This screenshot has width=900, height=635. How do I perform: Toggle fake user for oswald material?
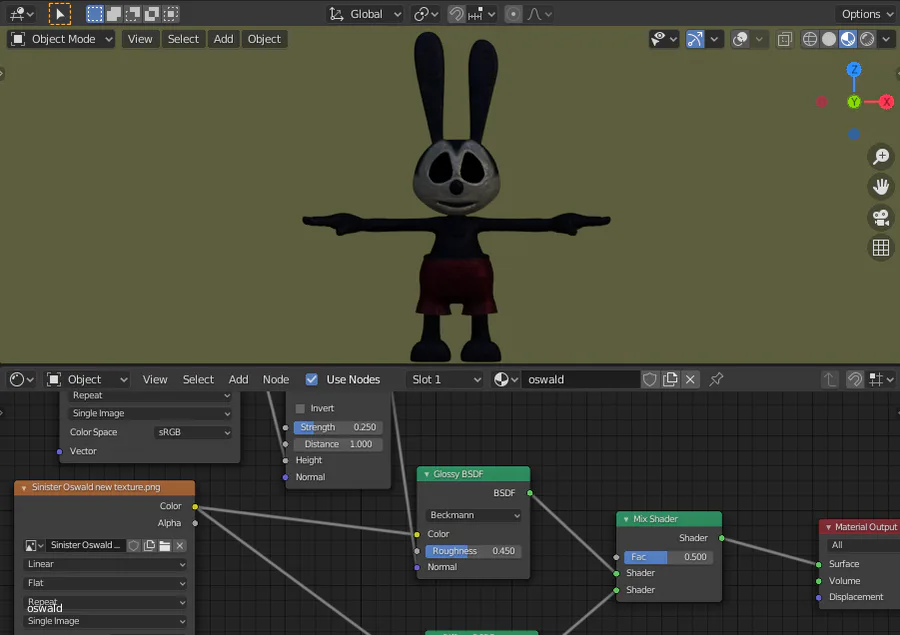pyautogui.click(x=650, y=380)
